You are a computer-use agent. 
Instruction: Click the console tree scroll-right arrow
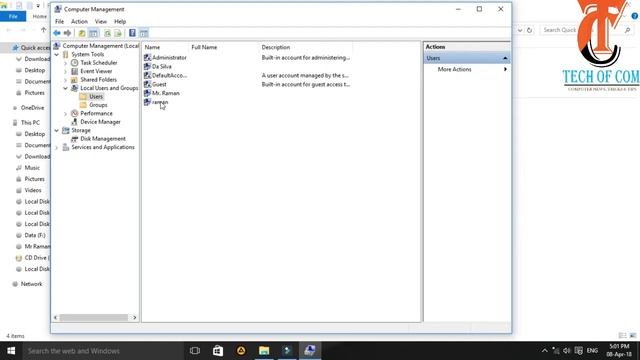pos(135,318)
